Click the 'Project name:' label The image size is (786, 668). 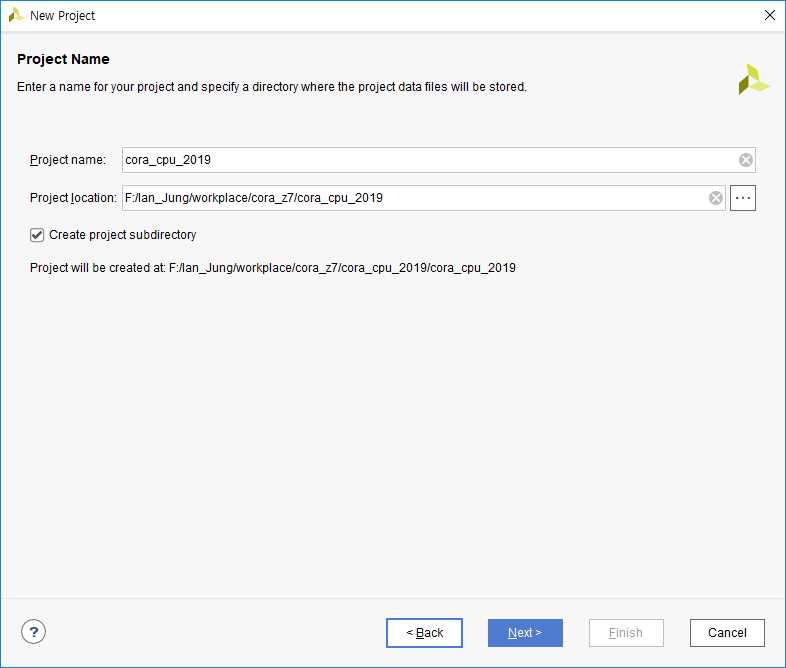tap(68, 160)
